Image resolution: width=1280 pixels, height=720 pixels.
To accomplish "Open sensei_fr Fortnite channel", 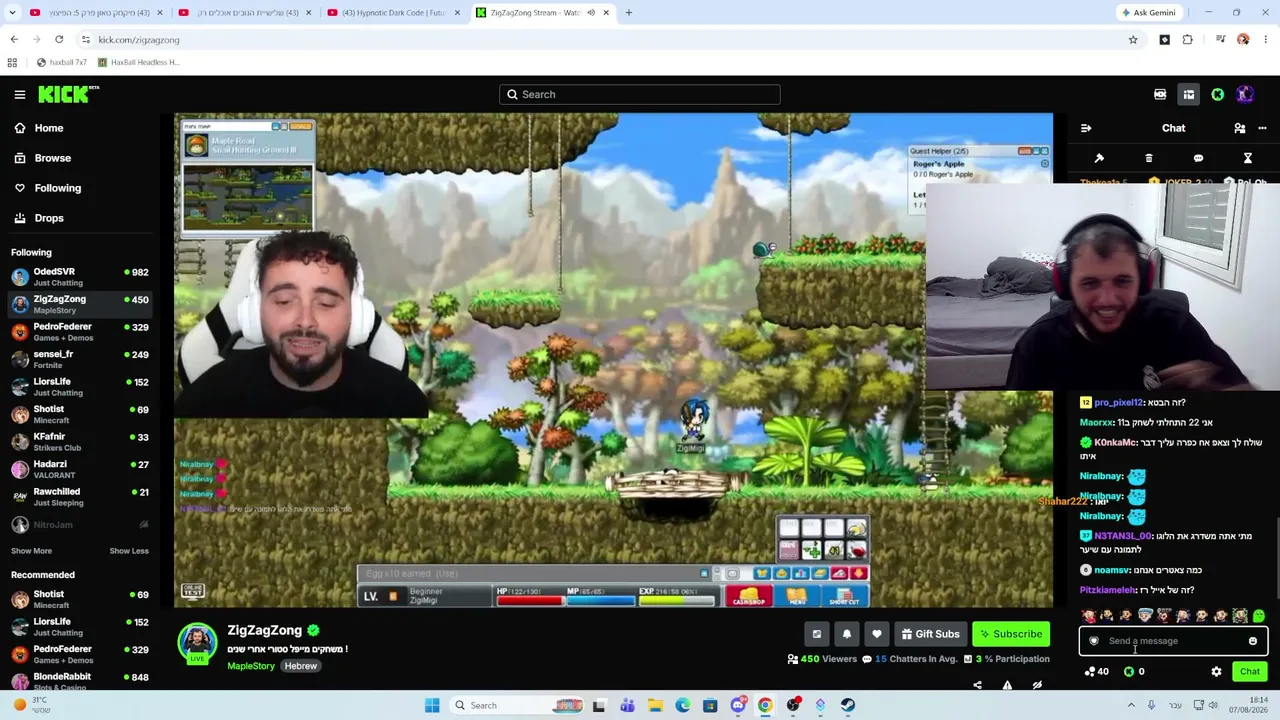I will [80, 359].
